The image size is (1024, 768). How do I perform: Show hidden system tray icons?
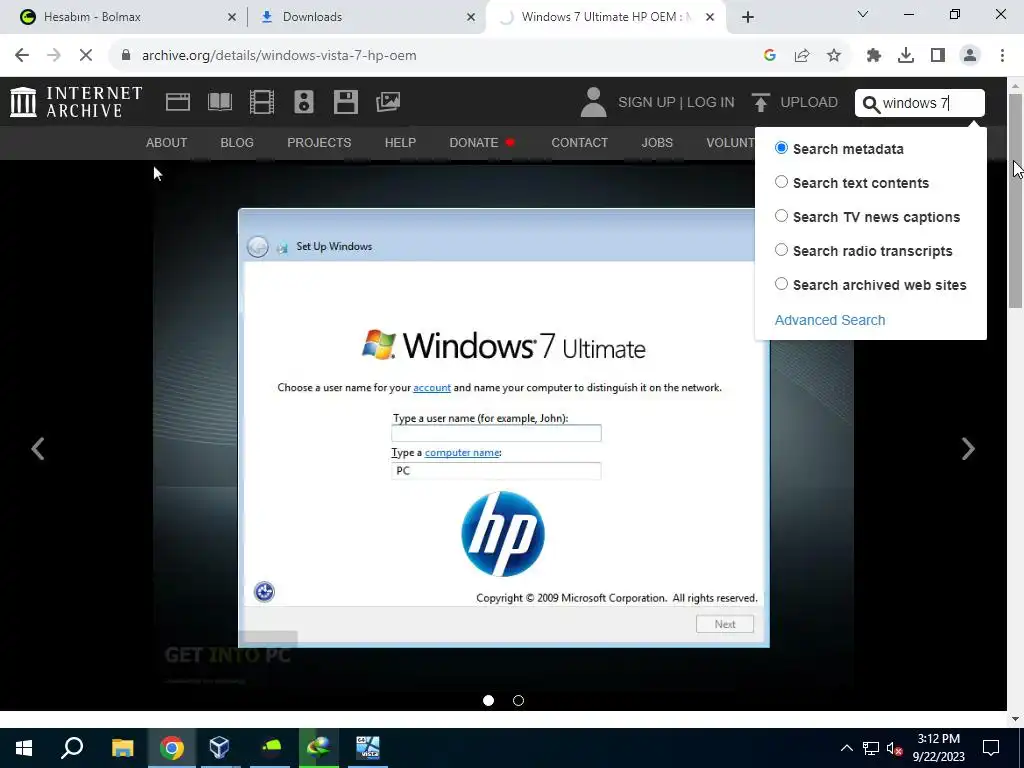click(846, 748)
